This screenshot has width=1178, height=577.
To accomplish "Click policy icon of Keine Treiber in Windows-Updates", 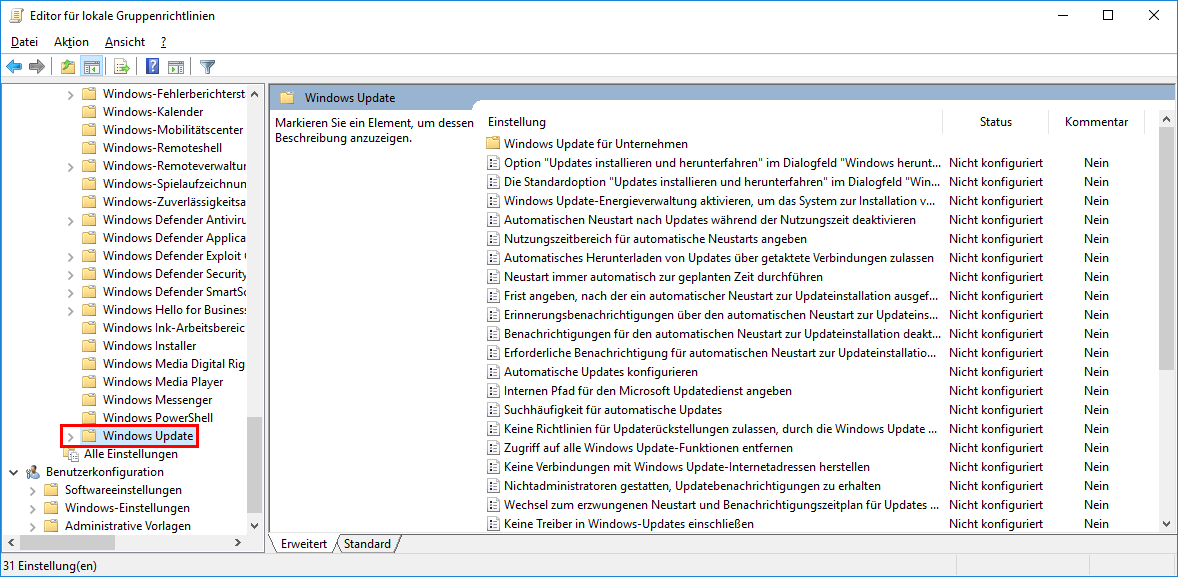I will click(494, 524).
